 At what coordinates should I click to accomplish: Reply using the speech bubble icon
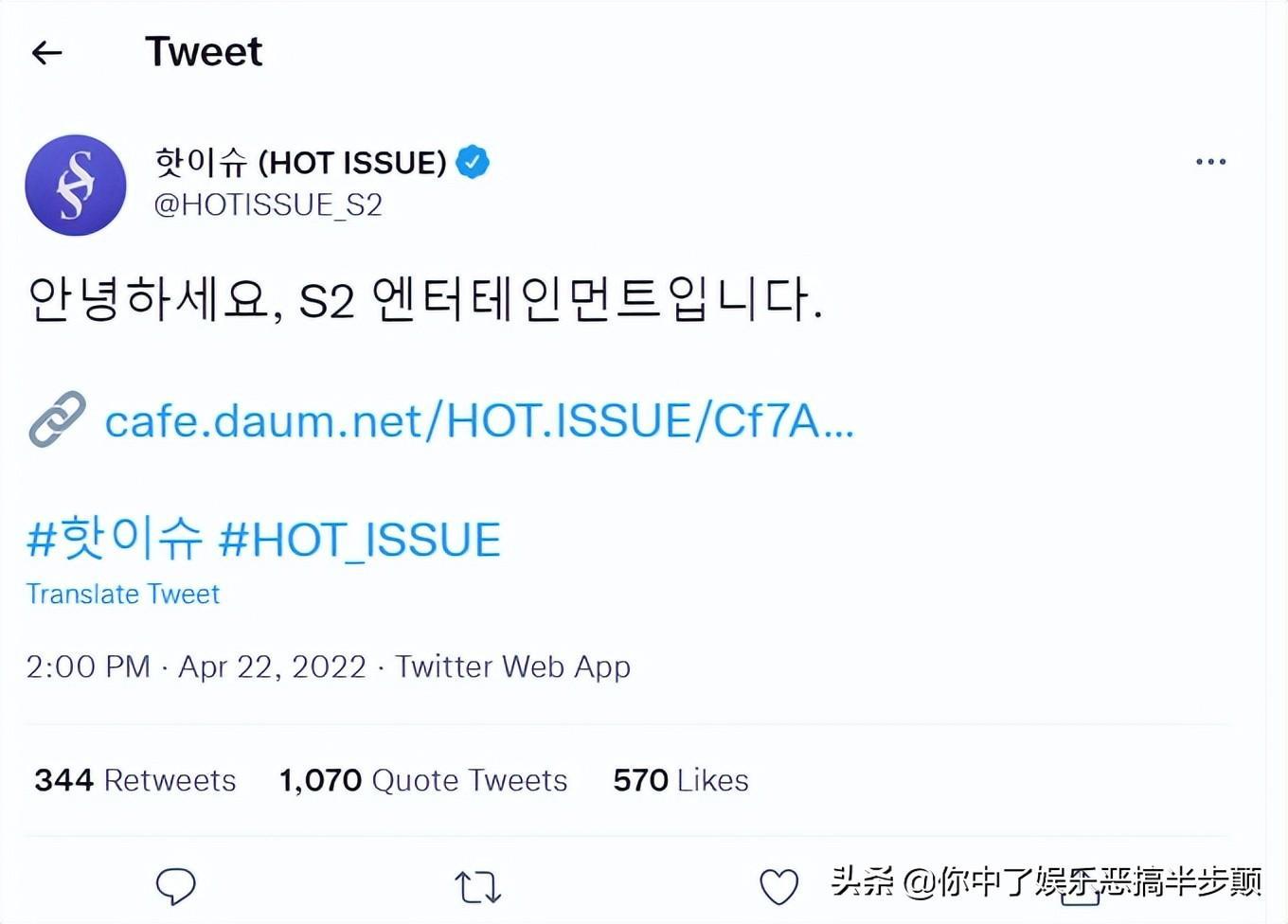pyautogui.click(x=175, y=886)
